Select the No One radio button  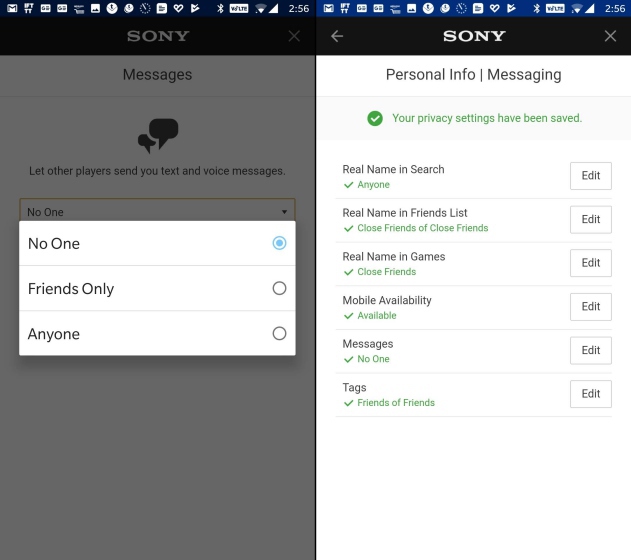click(x=279, y=243)
